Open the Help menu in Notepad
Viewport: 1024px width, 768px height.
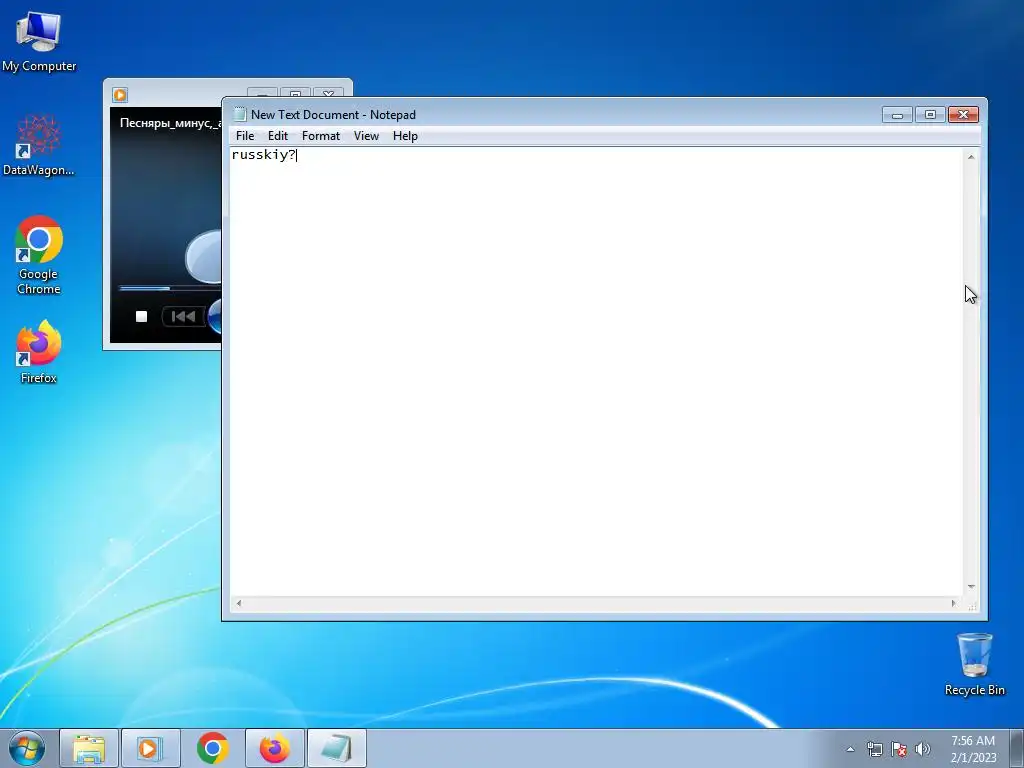405,136
